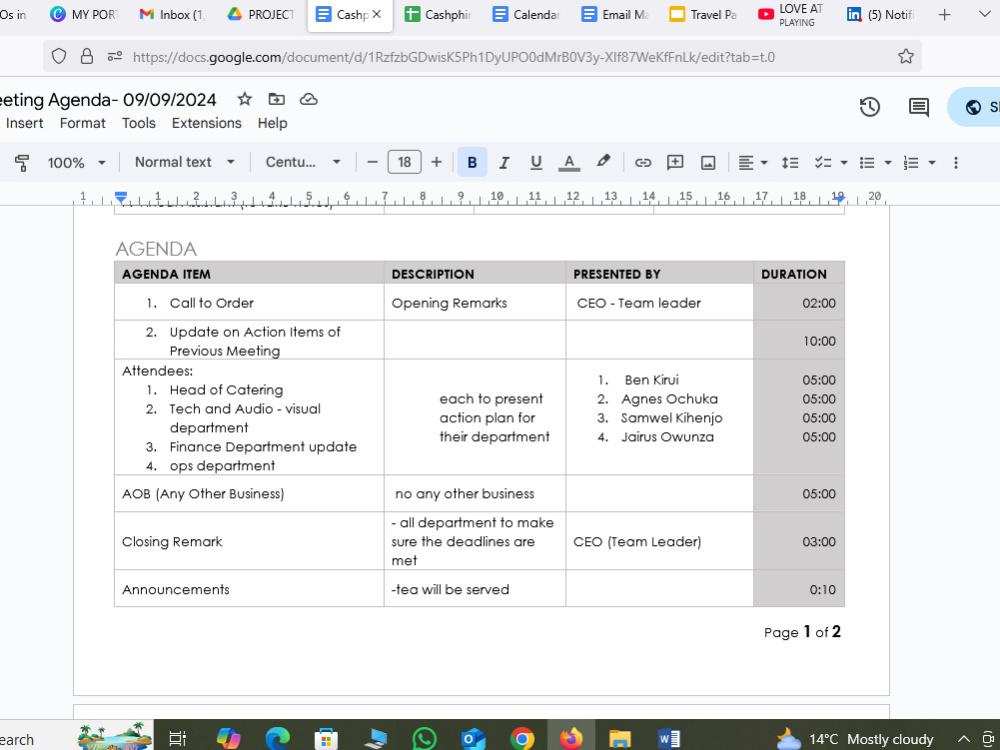Viewport: 1000px width, 750px height.
Task: Open Outlook from taskbar
Action: 473,739
